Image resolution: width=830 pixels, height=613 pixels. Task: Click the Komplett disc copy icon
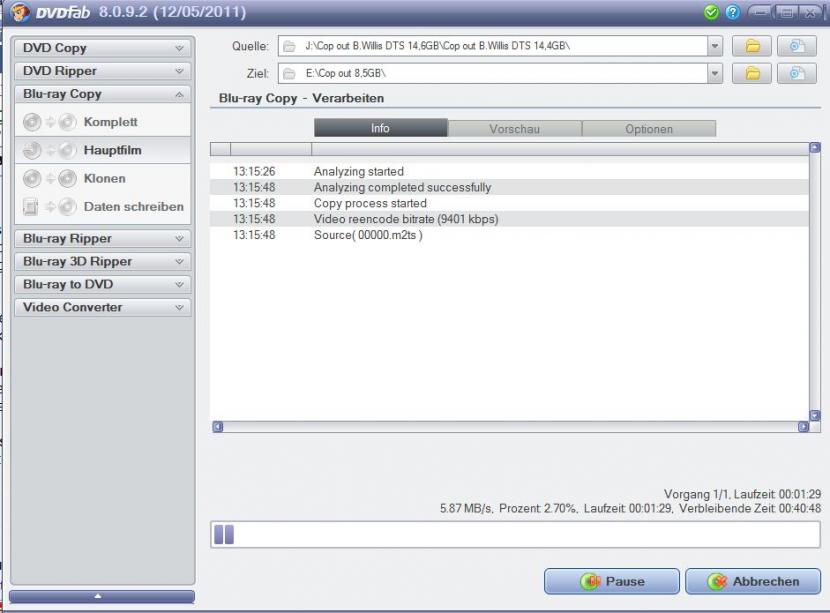pyautogui.click(x=50, y=122)
